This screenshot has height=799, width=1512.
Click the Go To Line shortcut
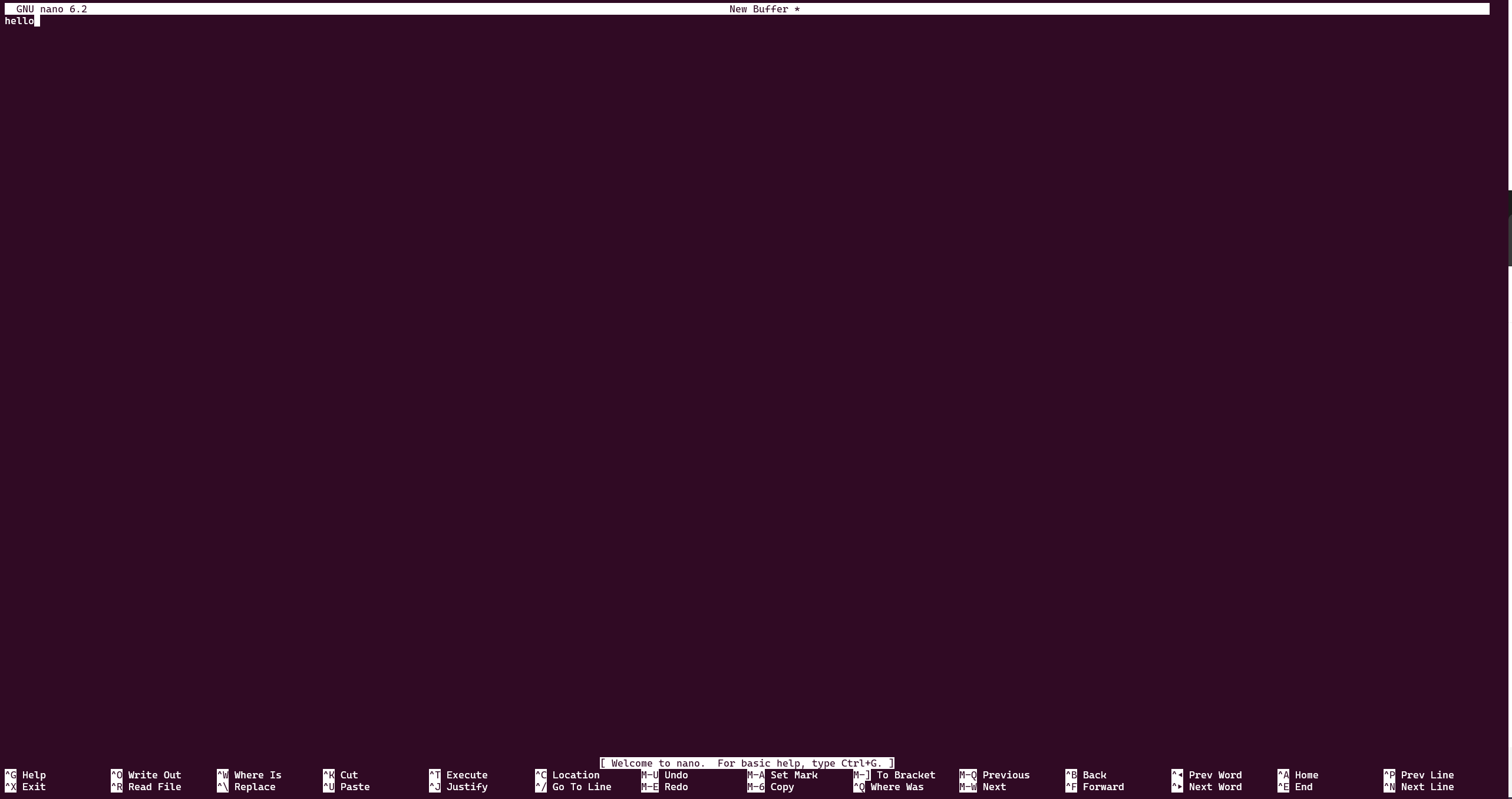(582, 787)
